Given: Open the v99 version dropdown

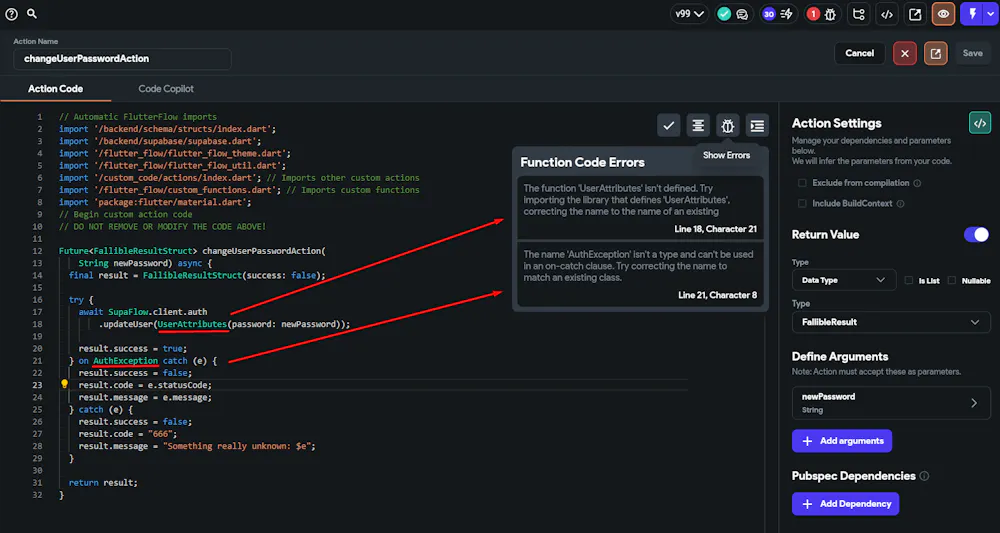Looking at the screenshot, I should click(689, 14).
